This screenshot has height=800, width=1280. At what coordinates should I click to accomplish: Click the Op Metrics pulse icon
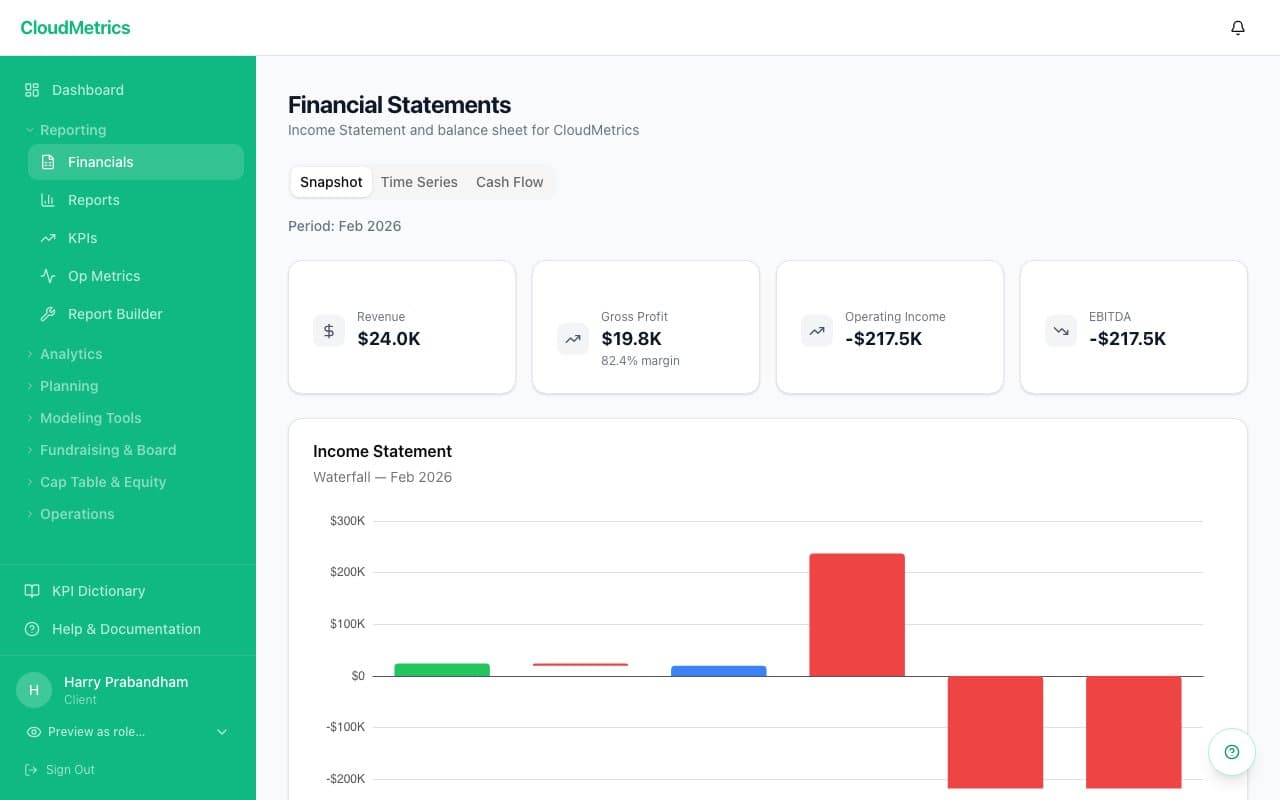tap(49, 276)
